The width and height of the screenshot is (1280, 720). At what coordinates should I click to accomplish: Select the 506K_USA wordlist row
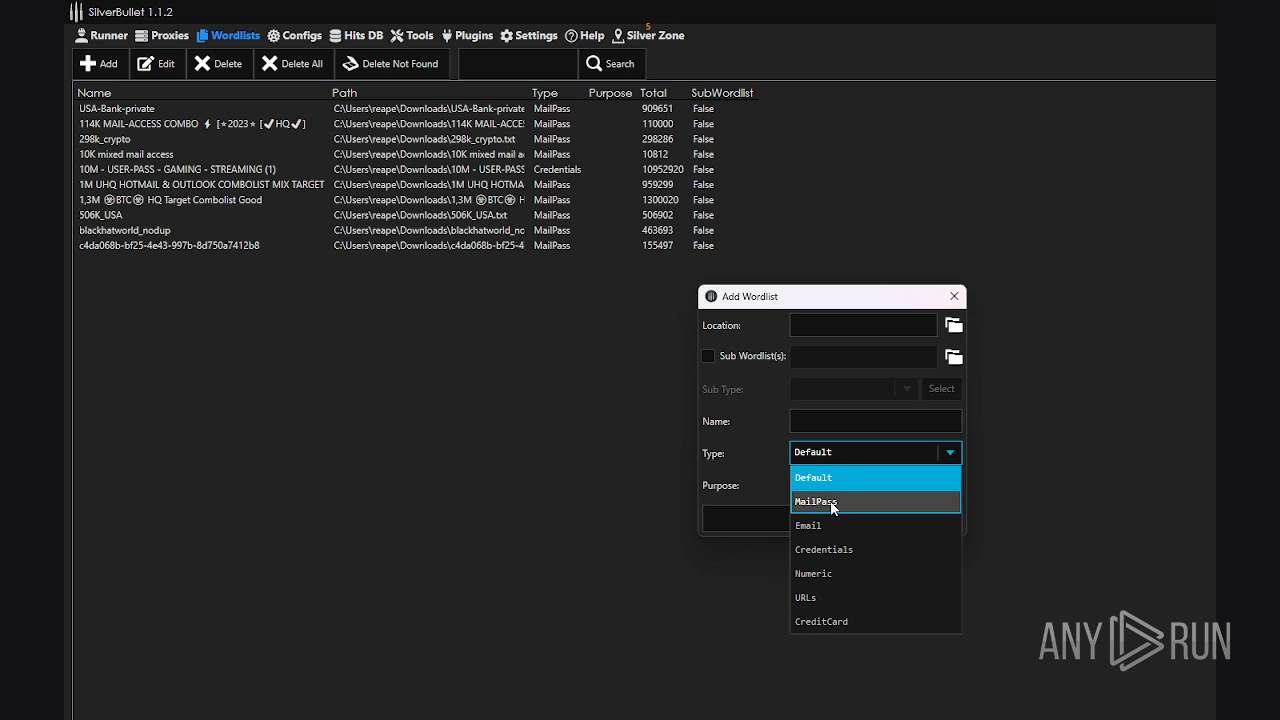click(x=415, y=215)
